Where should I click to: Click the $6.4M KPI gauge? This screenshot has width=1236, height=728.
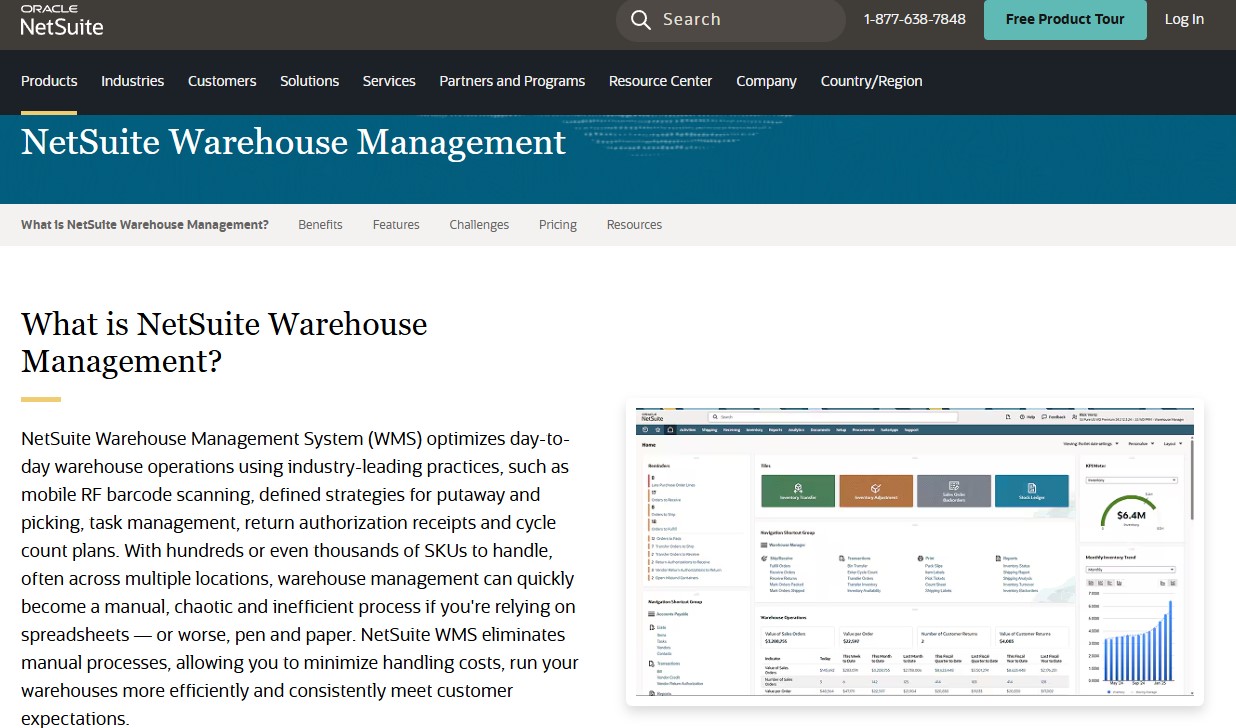click(x=1130, y=515)
